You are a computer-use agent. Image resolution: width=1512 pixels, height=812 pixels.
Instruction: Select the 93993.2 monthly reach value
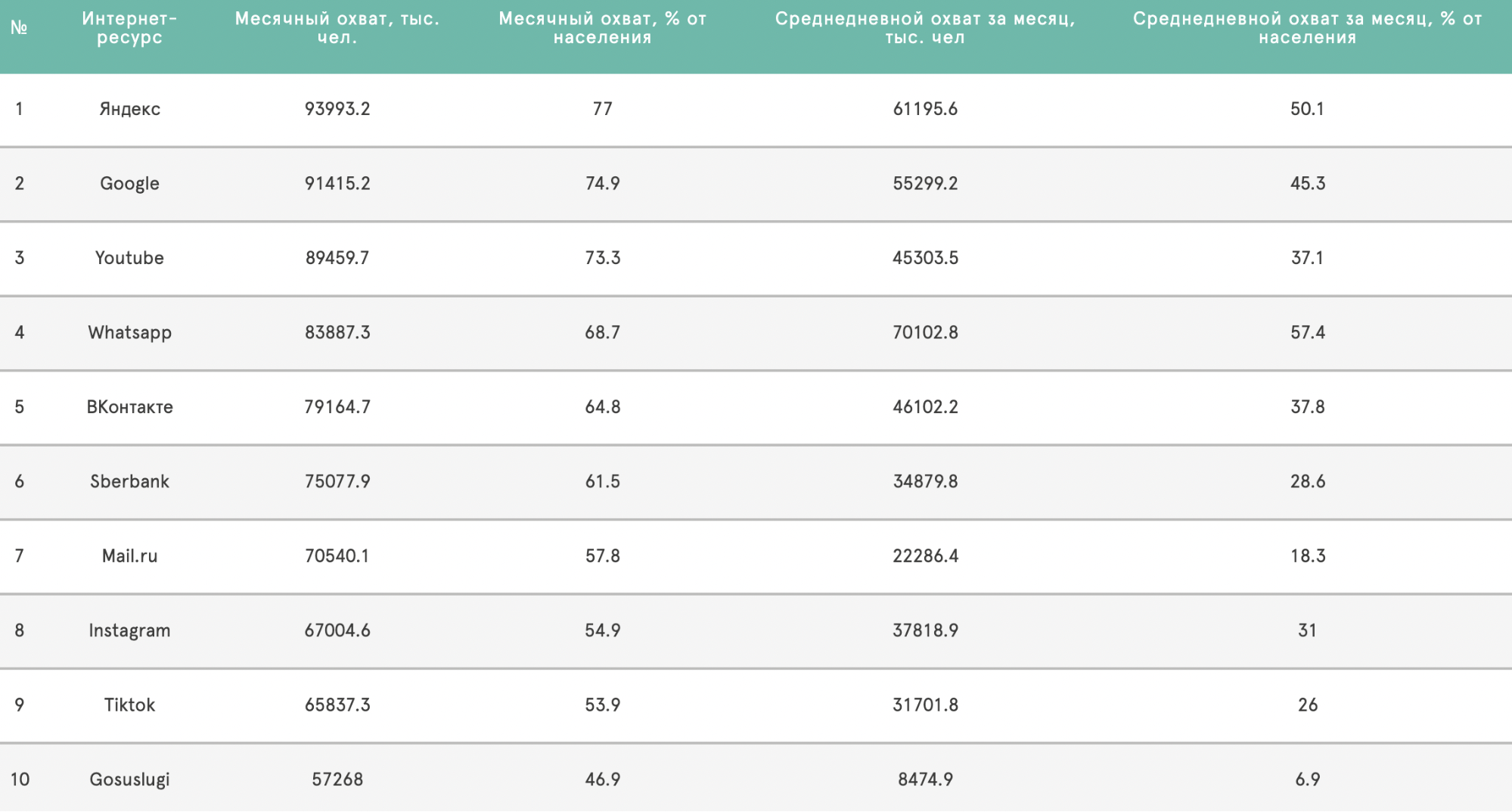coord(337,109)
